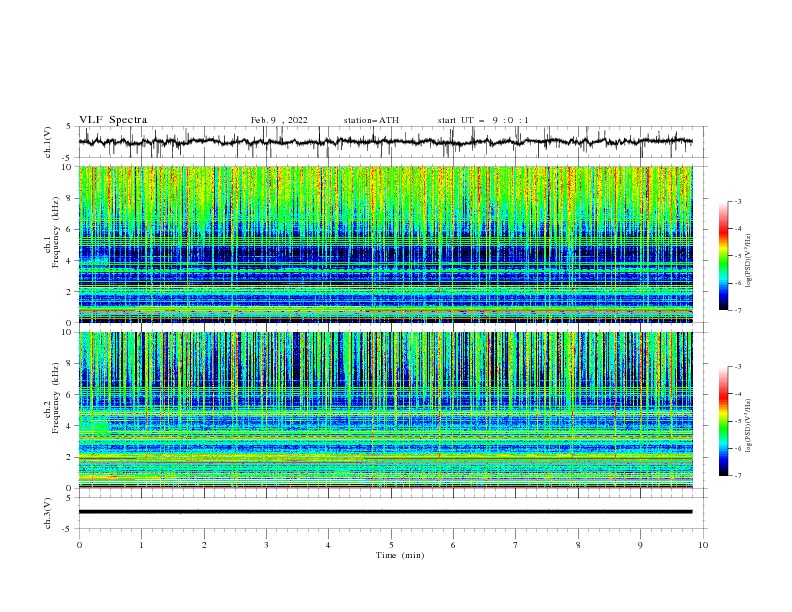The width and height of the screenshot is (792, 612).
Task: Click the '-3' label on upper colorbar
Action: point(737,201)
